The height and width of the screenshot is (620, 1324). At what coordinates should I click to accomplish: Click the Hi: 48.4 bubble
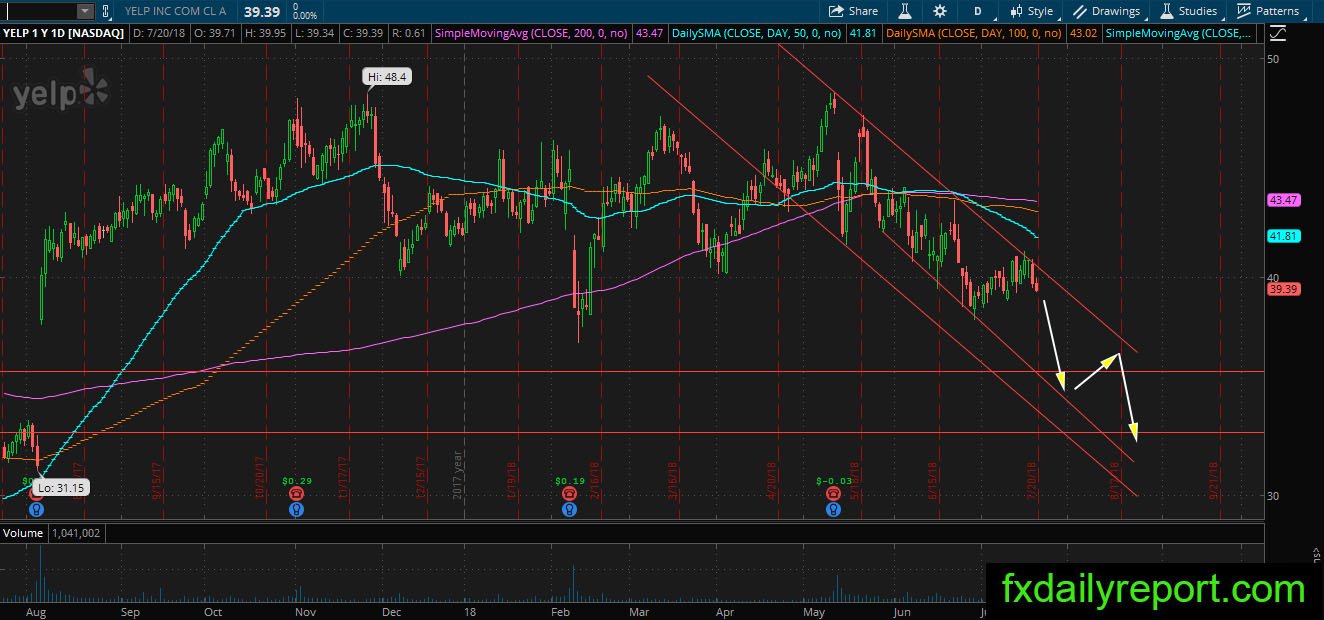(387, 76)
